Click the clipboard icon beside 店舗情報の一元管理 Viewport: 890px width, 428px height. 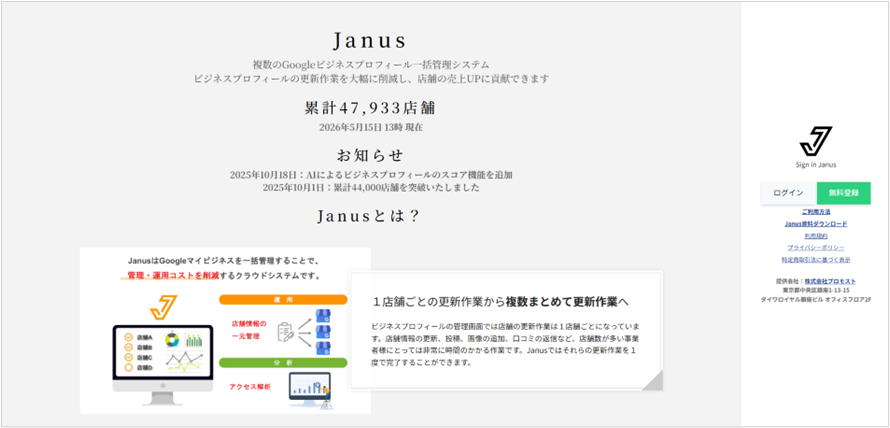[x=286, y=332]
